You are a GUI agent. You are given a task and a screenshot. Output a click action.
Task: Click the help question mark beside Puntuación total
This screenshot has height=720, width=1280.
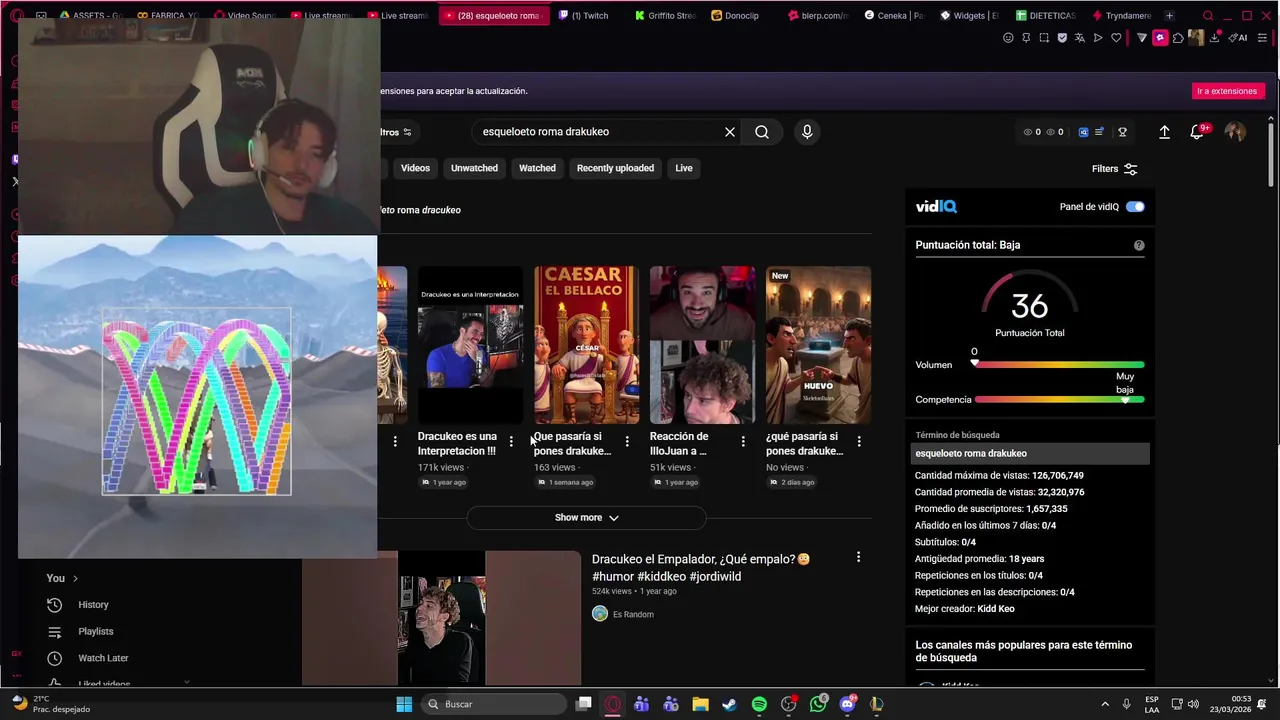click(x=1139, y=245)
